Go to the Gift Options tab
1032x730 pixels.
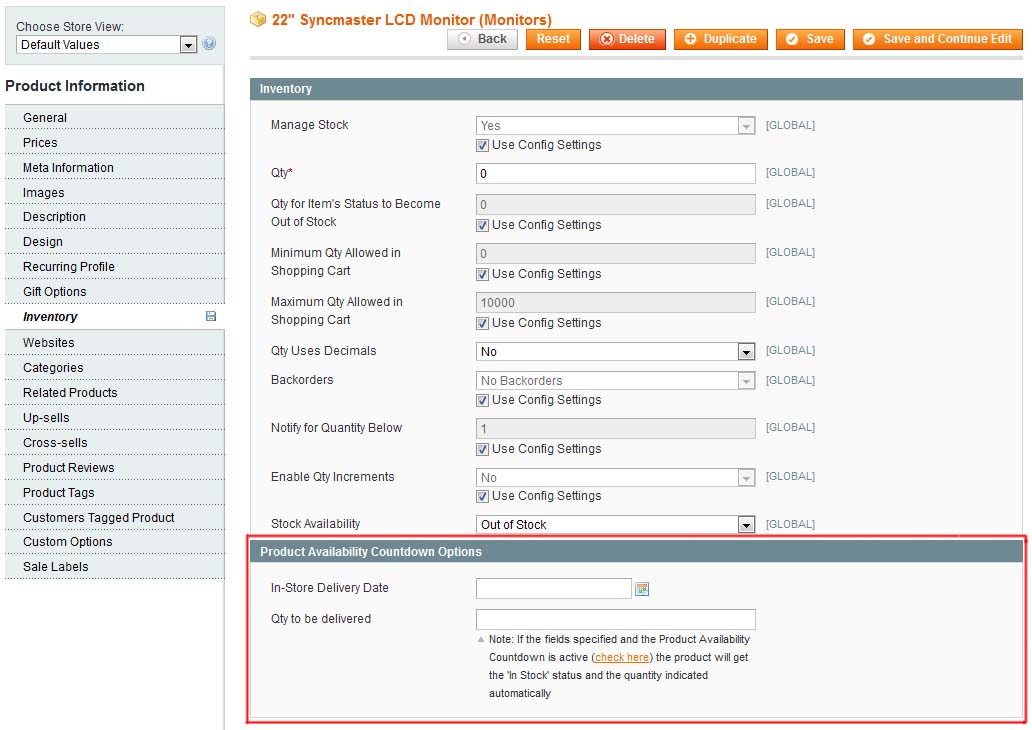coord(115,292)
